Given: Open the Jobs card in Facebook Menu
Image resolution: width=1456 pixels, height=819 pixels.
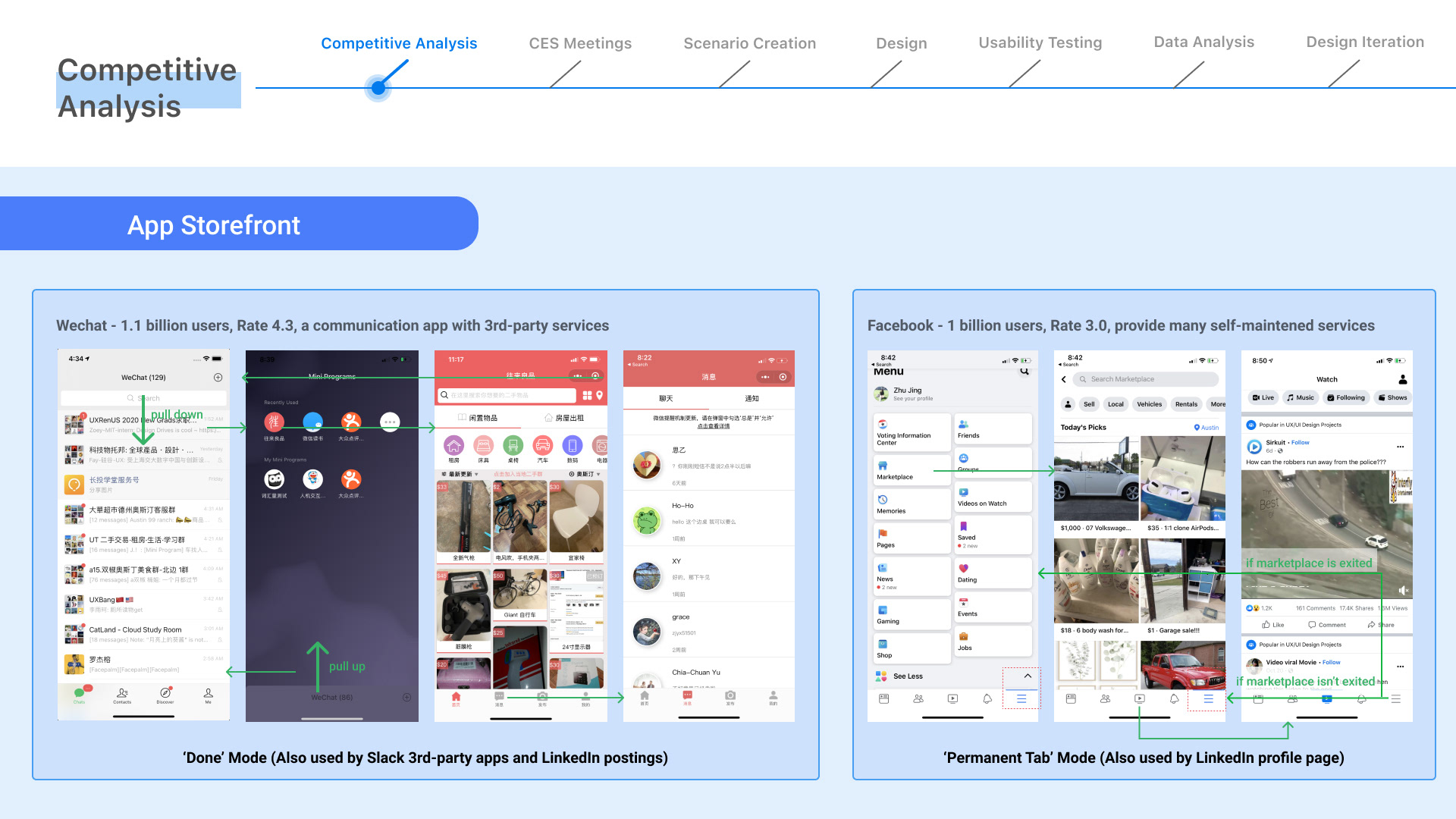Looking at the screenshot, I should [993, 642].
